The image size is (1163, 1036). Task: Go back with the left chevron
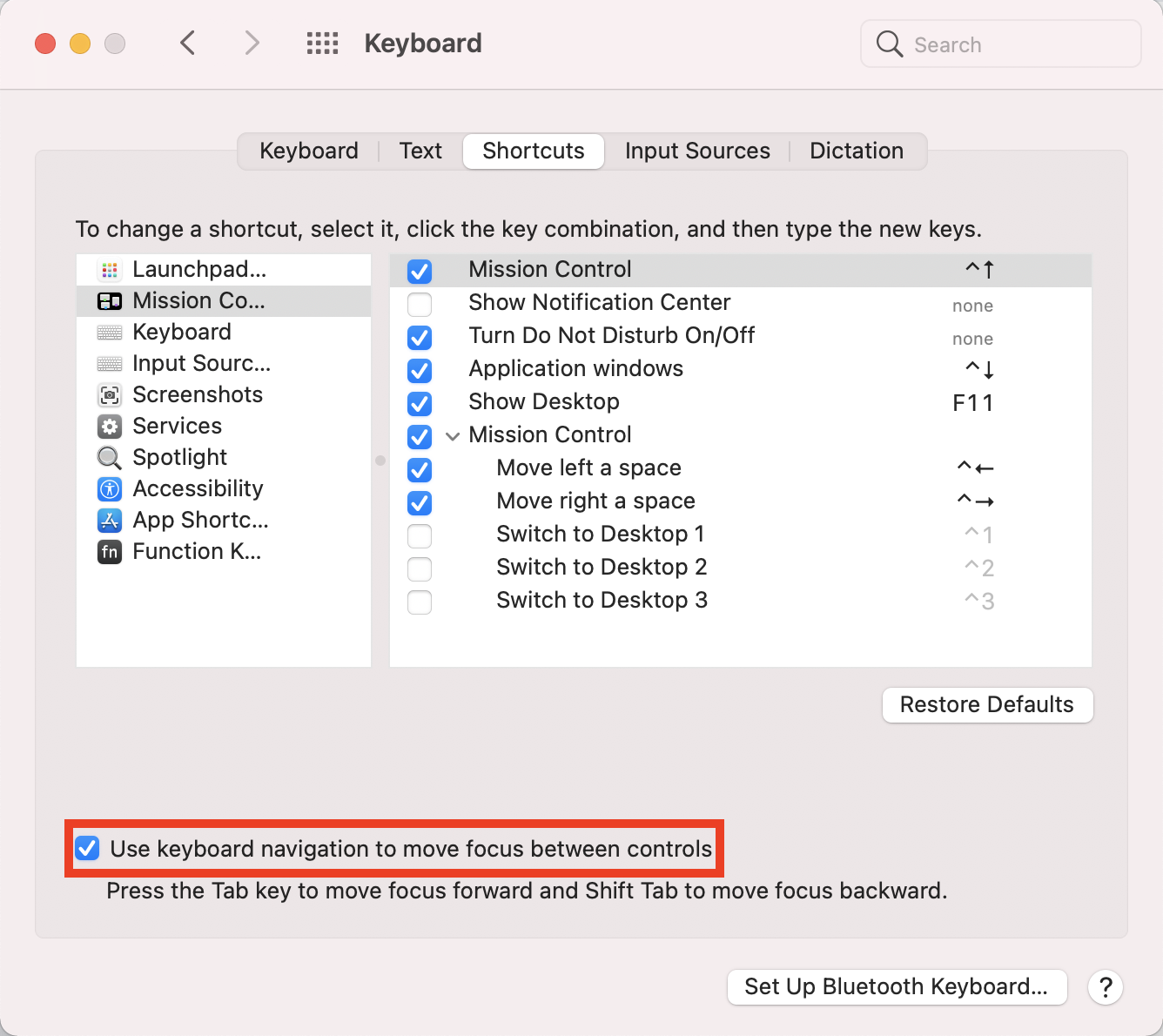pos(188,43)
